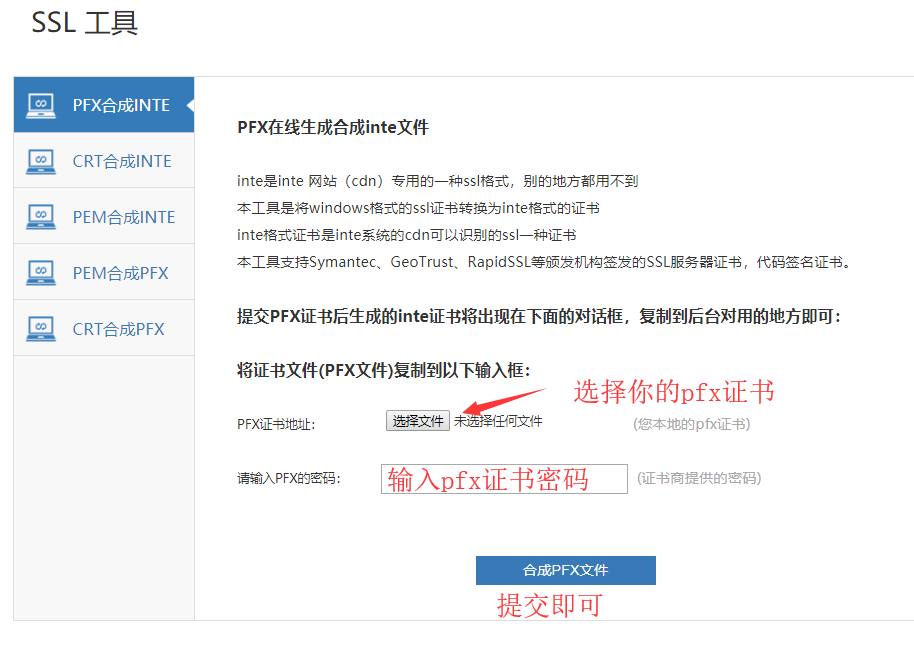Click the 未选择任何文件 file status text
Screen dimensions: 914x653
coord(498,422)
